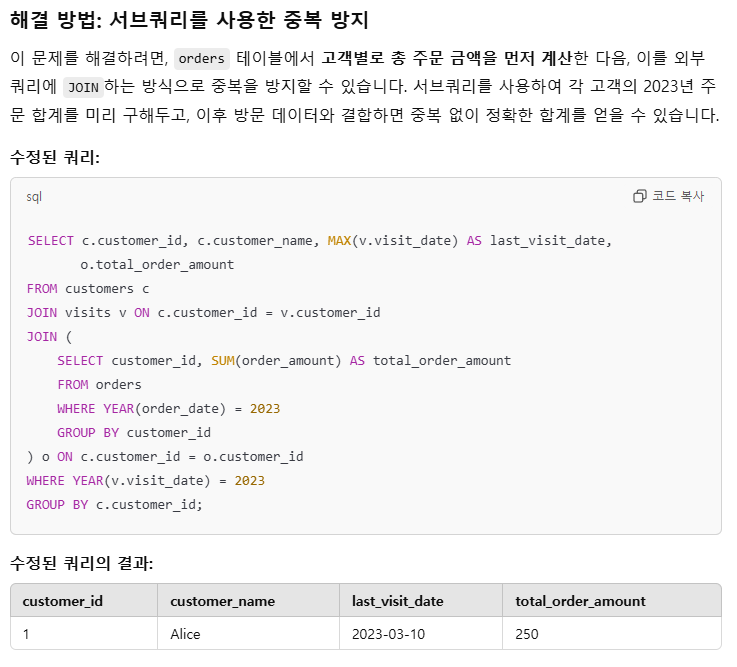Click line ') o ON c.customer_id = o.customer_id'
Viewport: 737px width, 667px height.
point(165,456)
